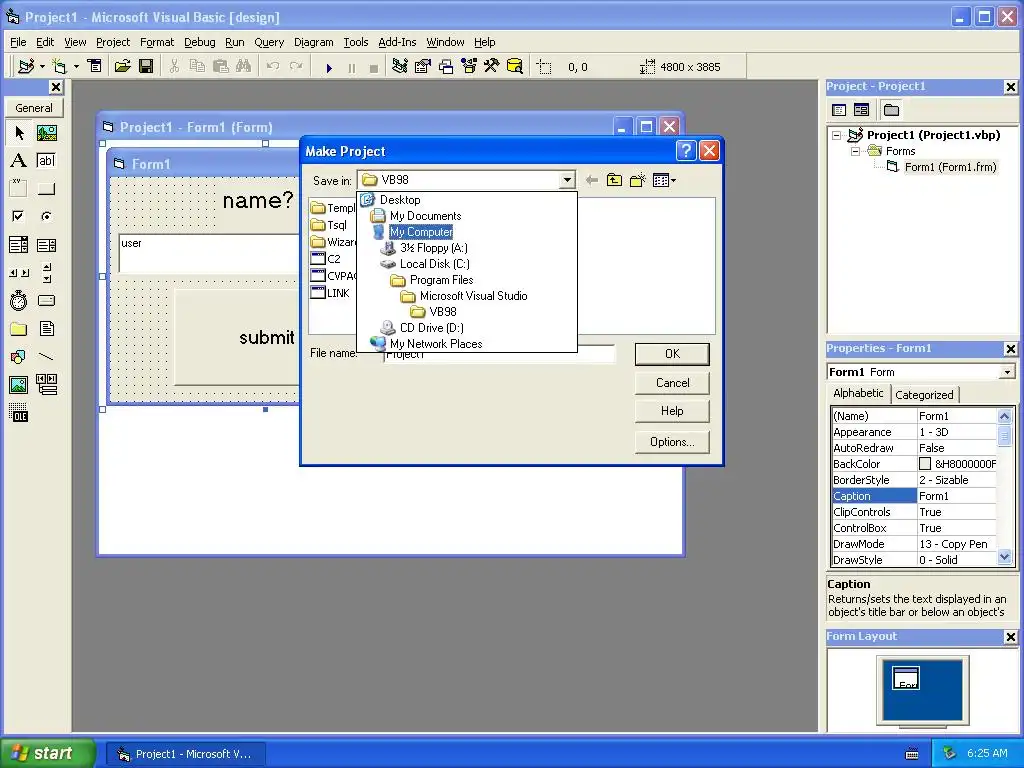Image resolution: width=1024 pixels, height=768 pixels.
Task: Select the CommandButton tool in toolbox
Action: point(46,189)
